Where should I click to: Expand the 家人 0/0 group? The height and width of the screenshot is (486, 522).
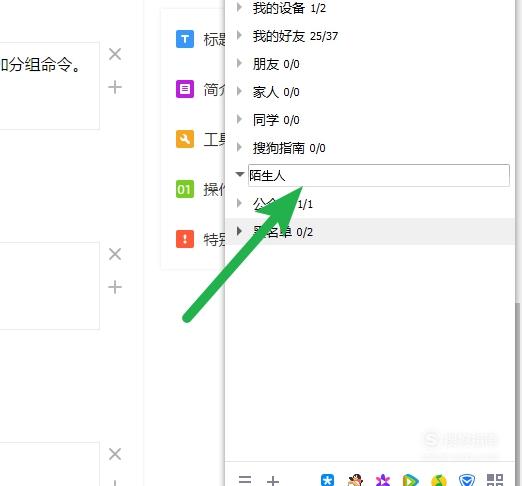(x=239, y=91)
